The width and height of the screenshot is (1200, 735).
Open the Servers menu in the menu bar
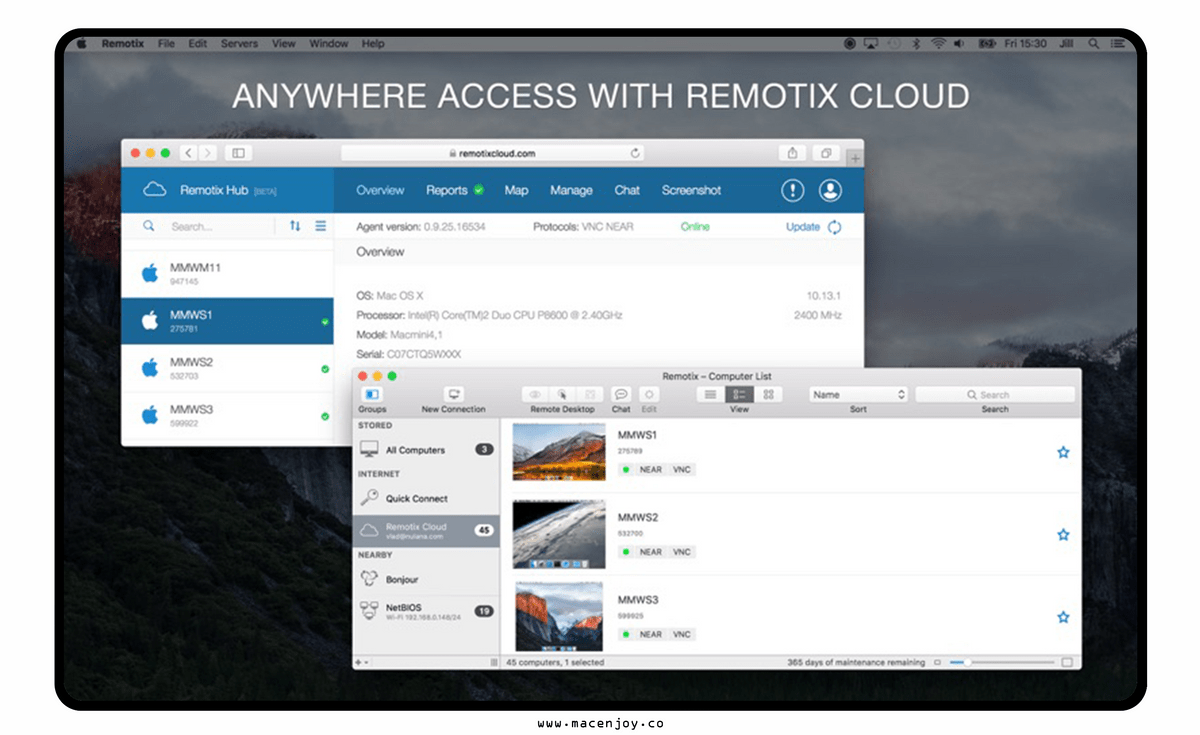[x=239, y=44]
